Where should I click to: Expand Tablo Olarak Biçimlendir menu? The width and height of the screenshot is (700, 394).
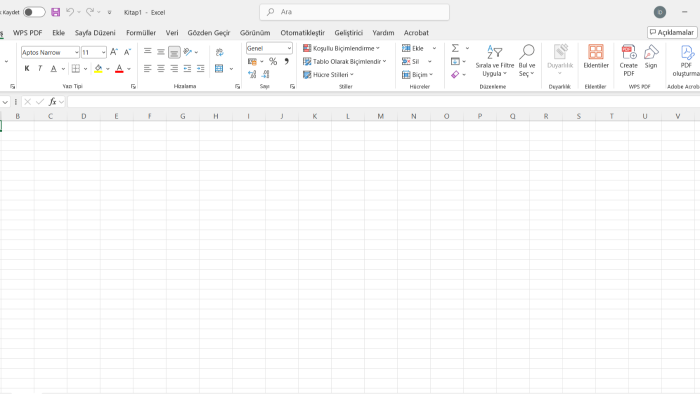pos(345,62)
